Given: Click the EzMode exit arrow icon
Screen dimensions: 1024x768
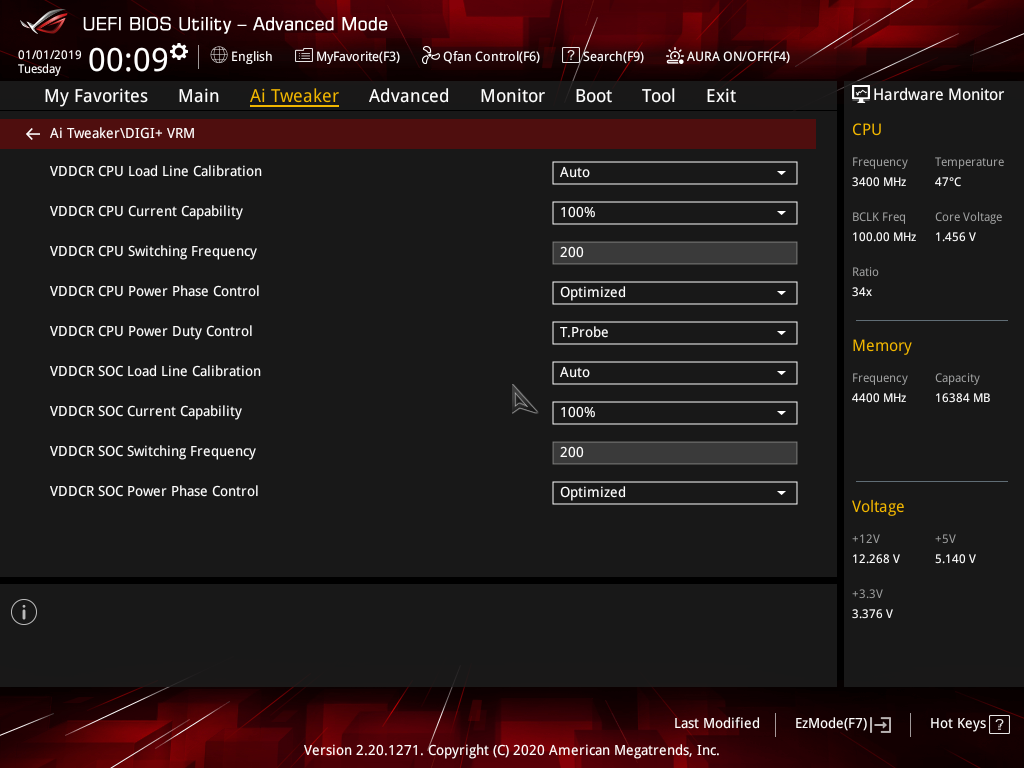Looking at the screenshot, I should [x=881, y=724].
